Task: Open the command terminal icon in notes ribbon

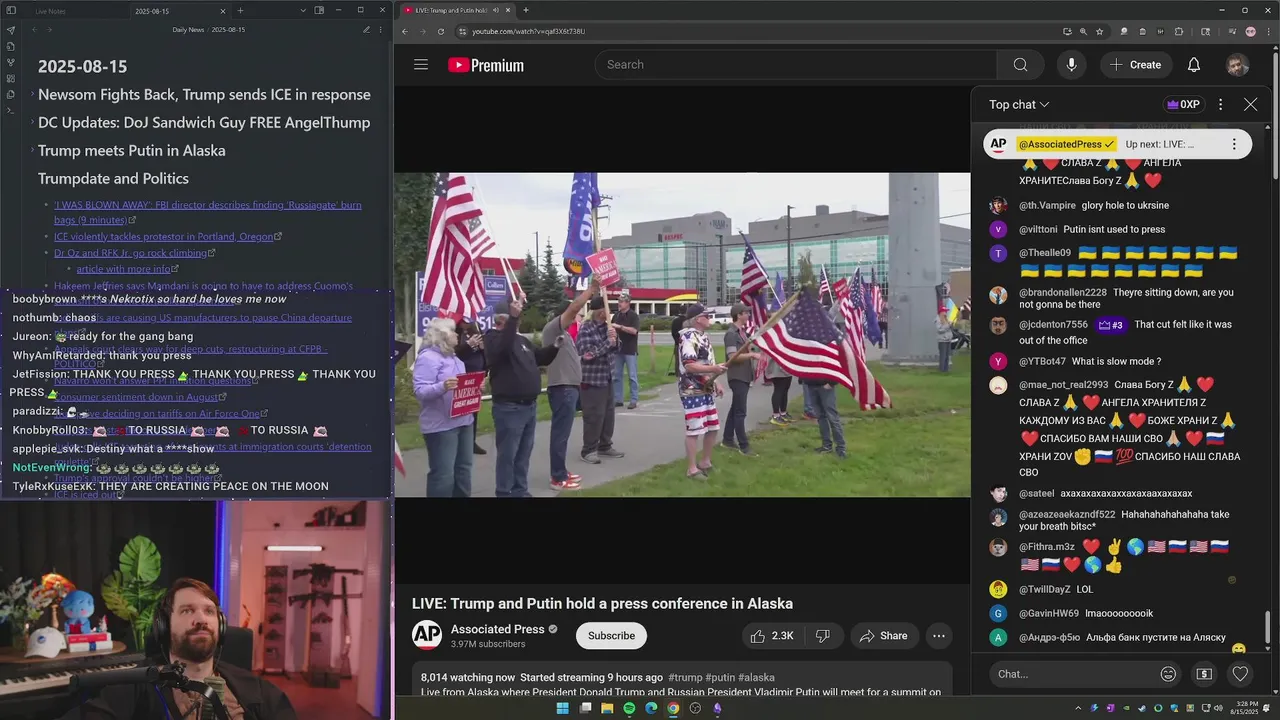Action: (10, 110)
